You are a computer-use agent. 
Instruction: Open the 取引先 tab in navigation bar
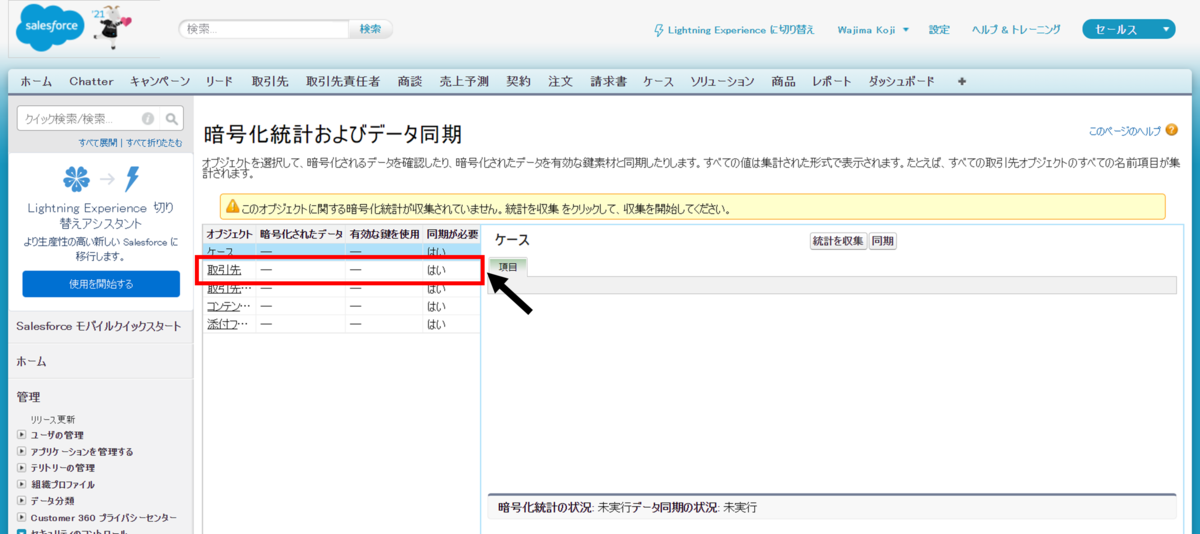pos(270,81)
